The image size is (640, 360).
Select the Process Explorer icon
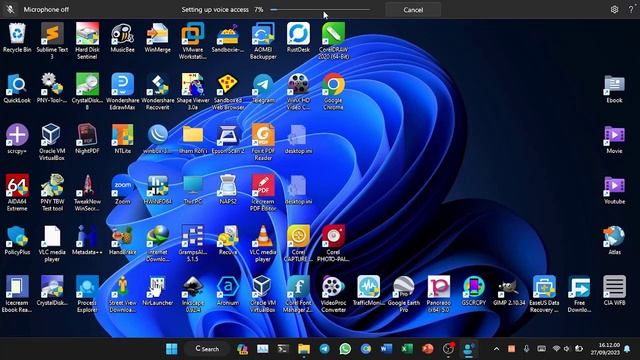(x=87, y=294)
